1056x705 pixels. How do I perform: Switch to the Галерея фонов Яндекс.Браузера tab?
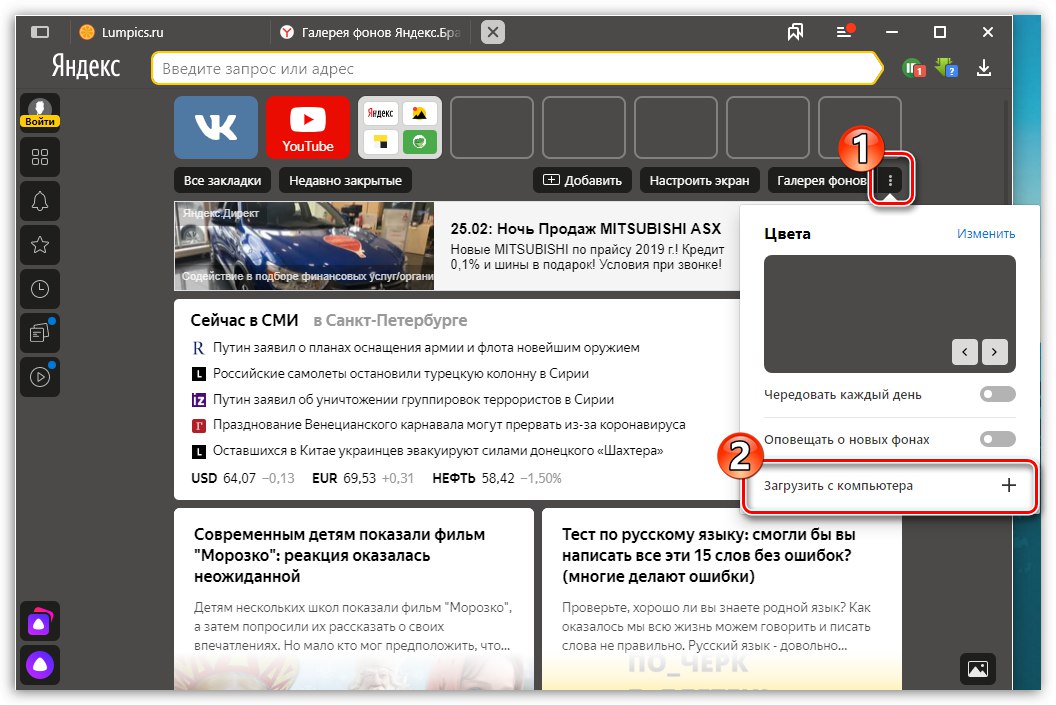pos(374,32)
